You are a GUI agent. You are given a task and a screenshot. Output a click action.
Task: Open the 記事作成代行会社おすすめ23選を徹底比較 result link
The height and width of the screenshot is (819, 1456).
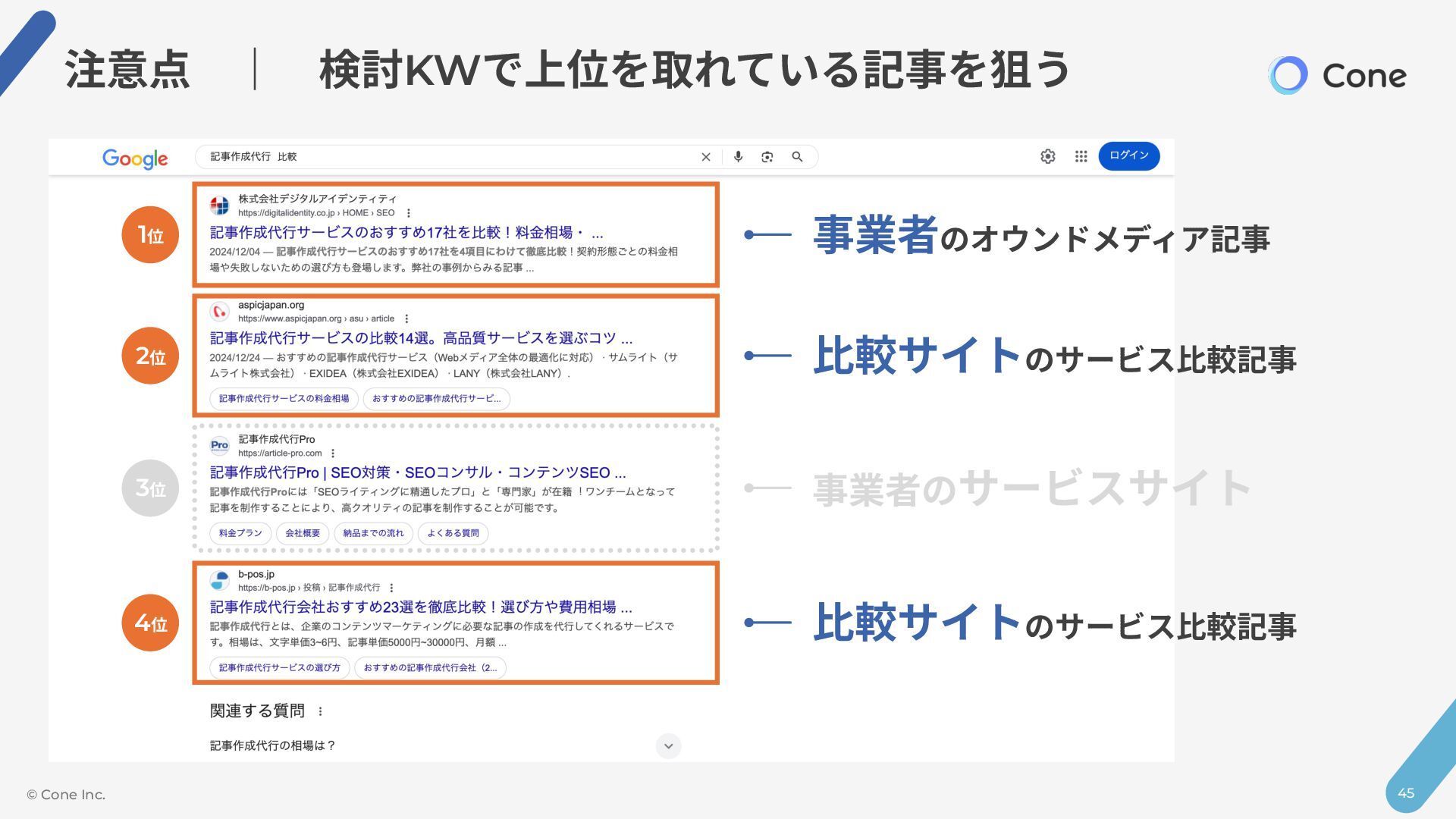(x=420, y=607)
